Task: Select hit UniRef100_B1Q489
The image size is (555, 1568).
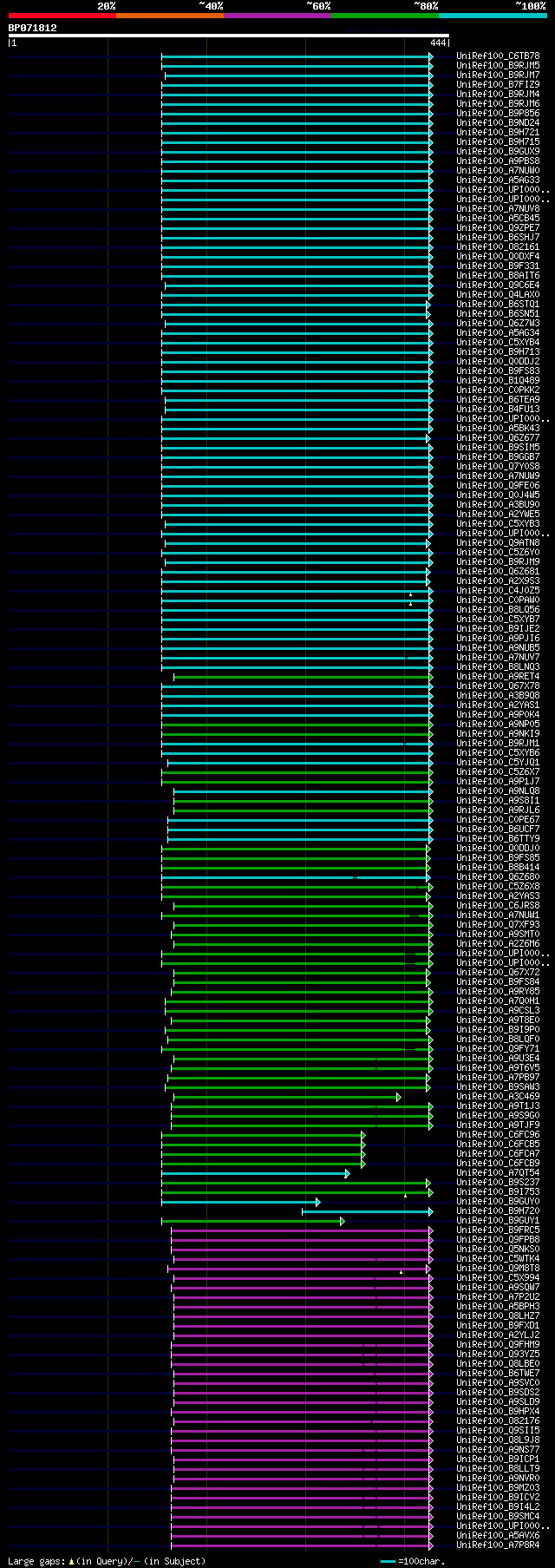Action: (498, 381)
